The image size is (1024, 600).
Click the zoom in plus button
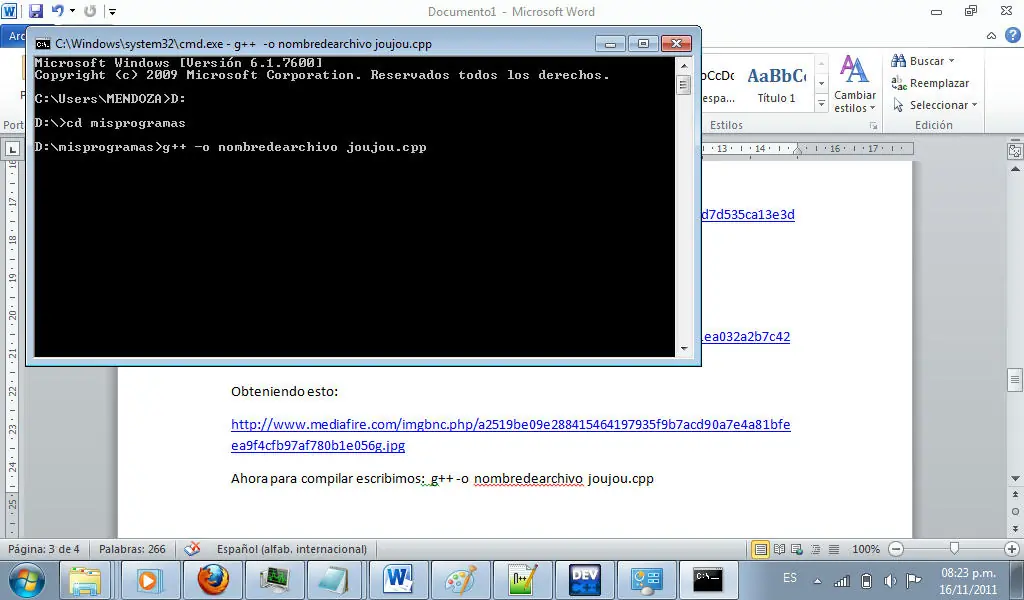pyautogui.click(x=1012, y=549)
